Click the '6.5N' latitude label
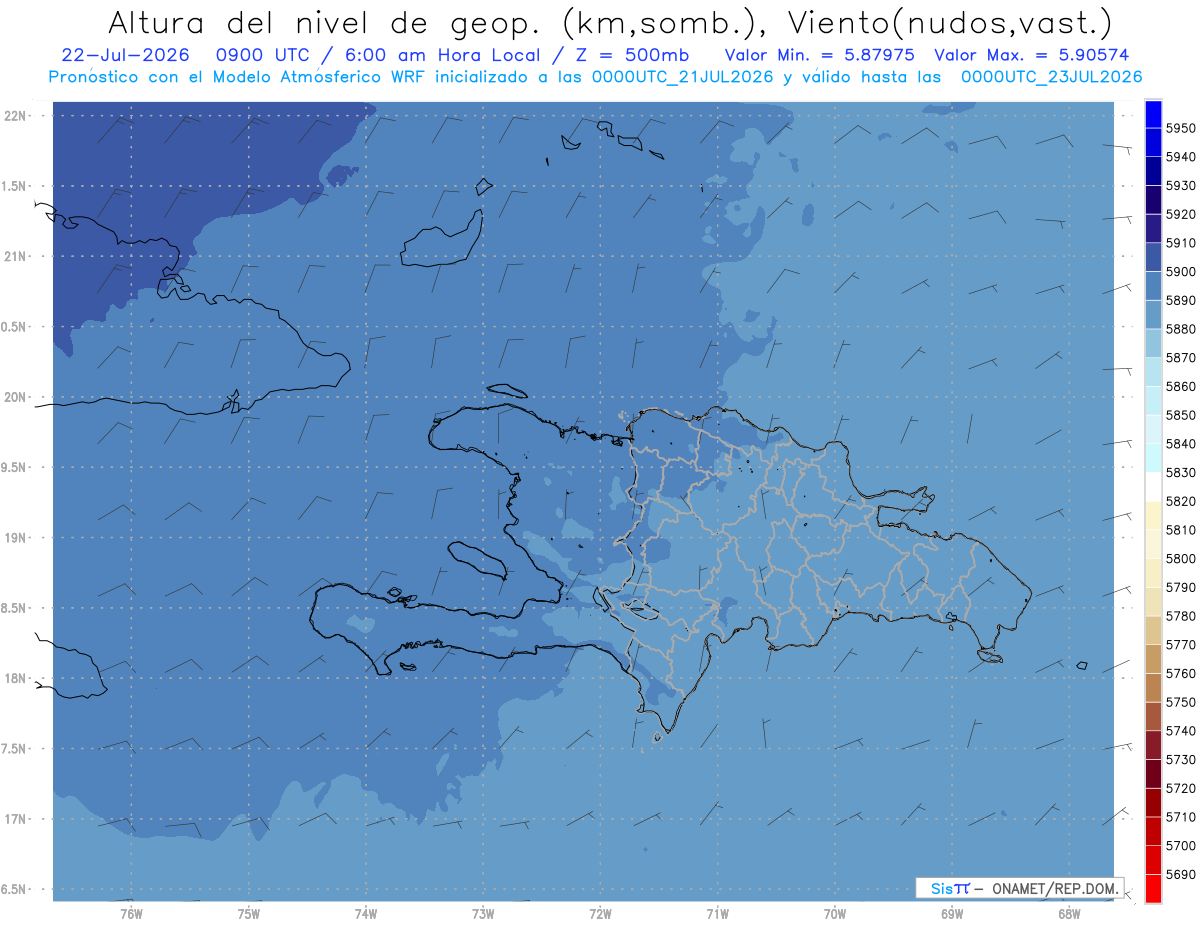Screen dimensions: 1200x927 (x=15, y=890)
